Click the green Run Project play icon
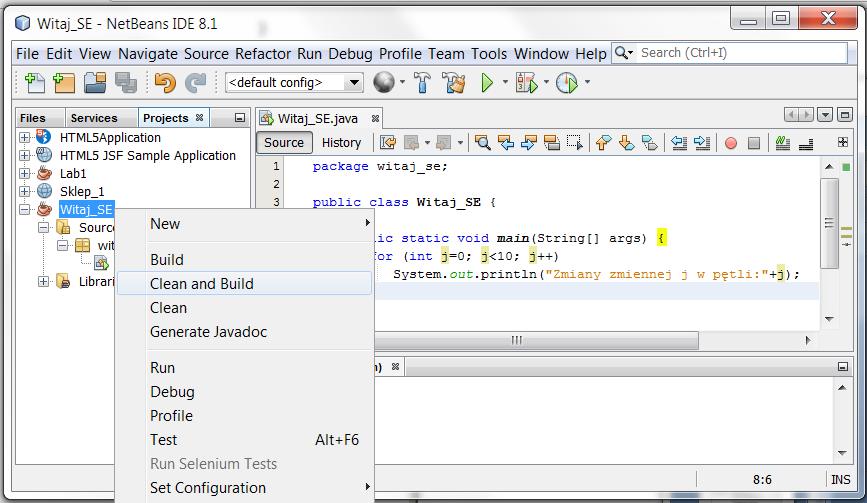Viewport: 867px width, 503px height. tap(487, 82)
